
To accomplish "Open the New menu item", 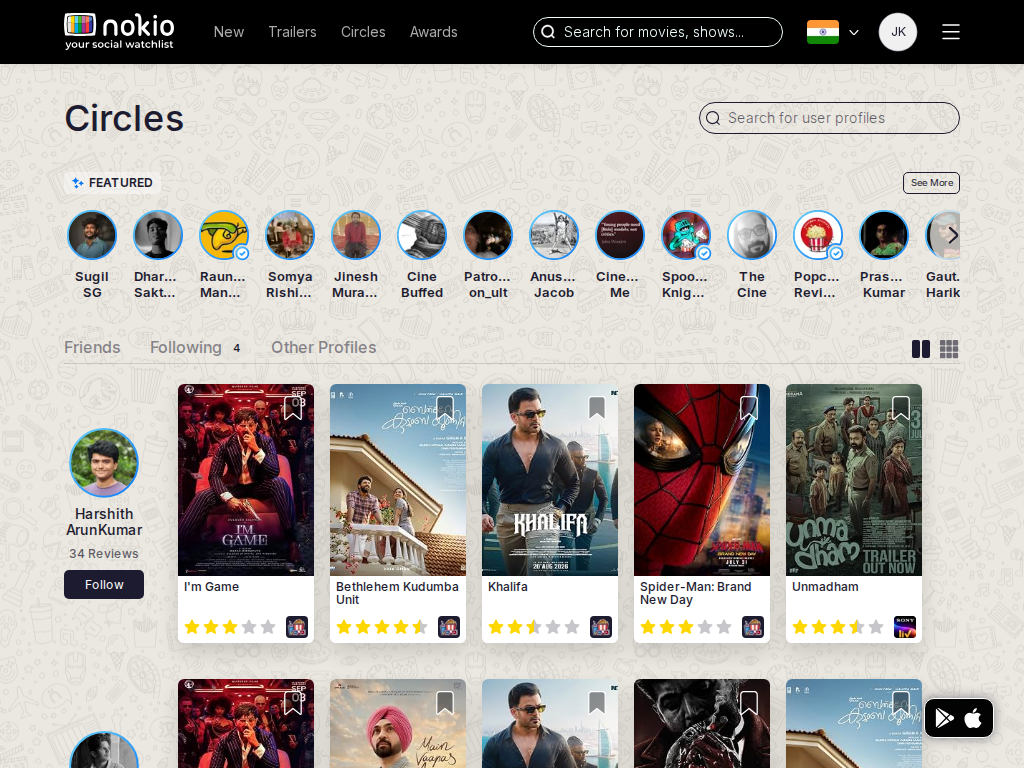I will (x=229, y=32).
